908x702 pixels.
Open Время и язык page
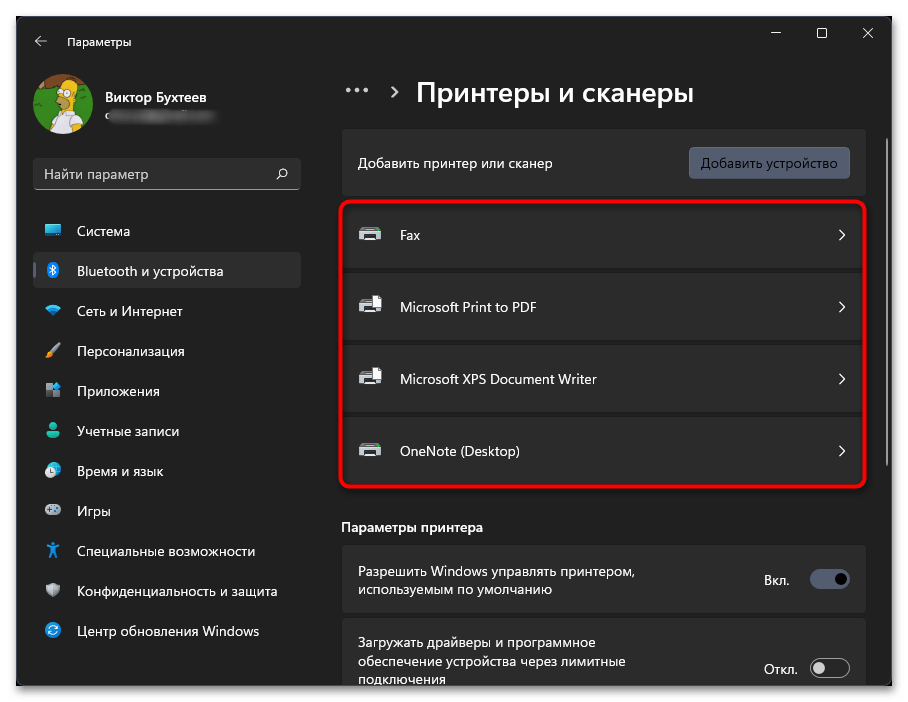167,471
